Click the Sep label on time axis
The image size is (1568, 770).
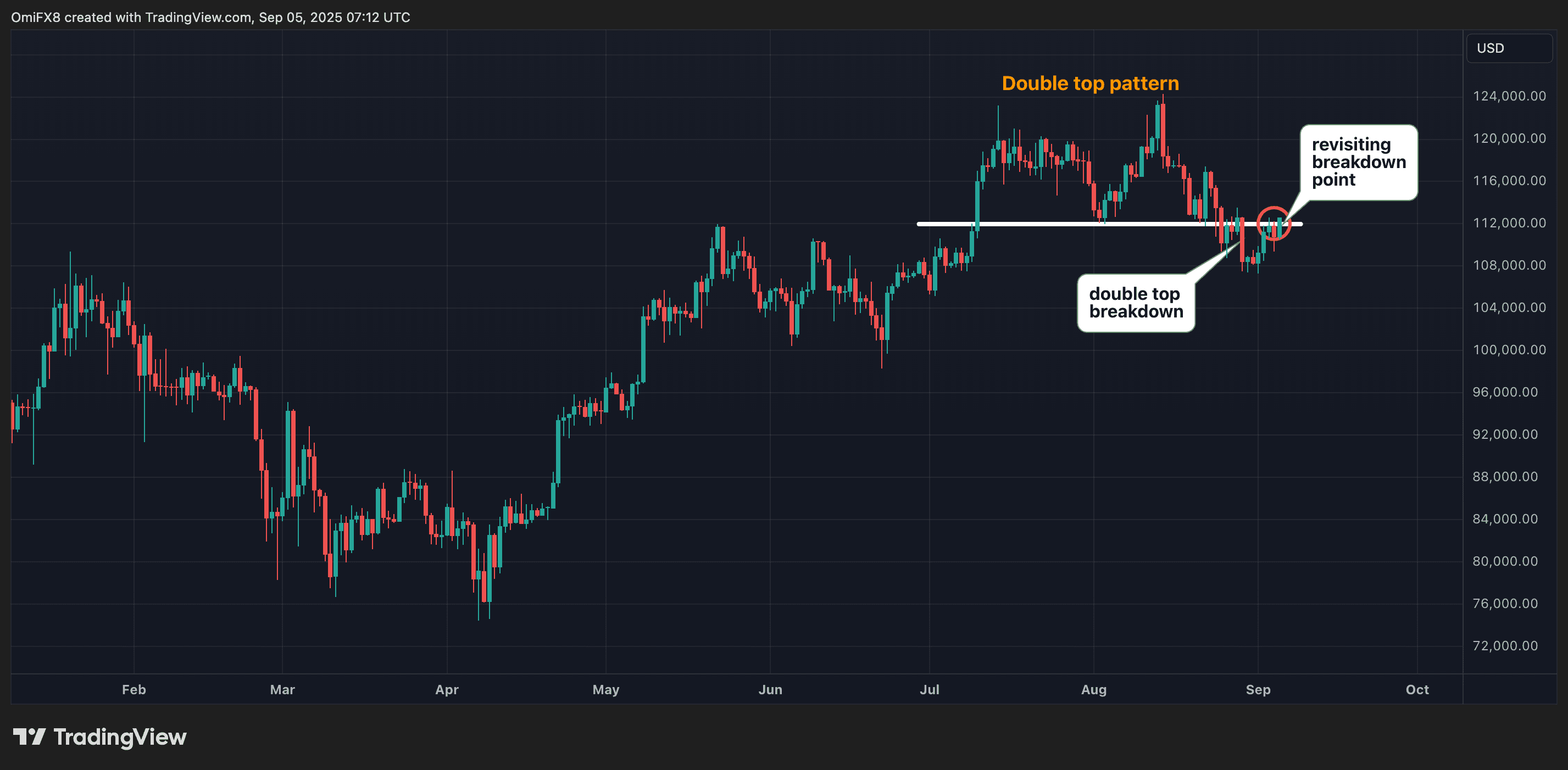tap(1258, 690)
